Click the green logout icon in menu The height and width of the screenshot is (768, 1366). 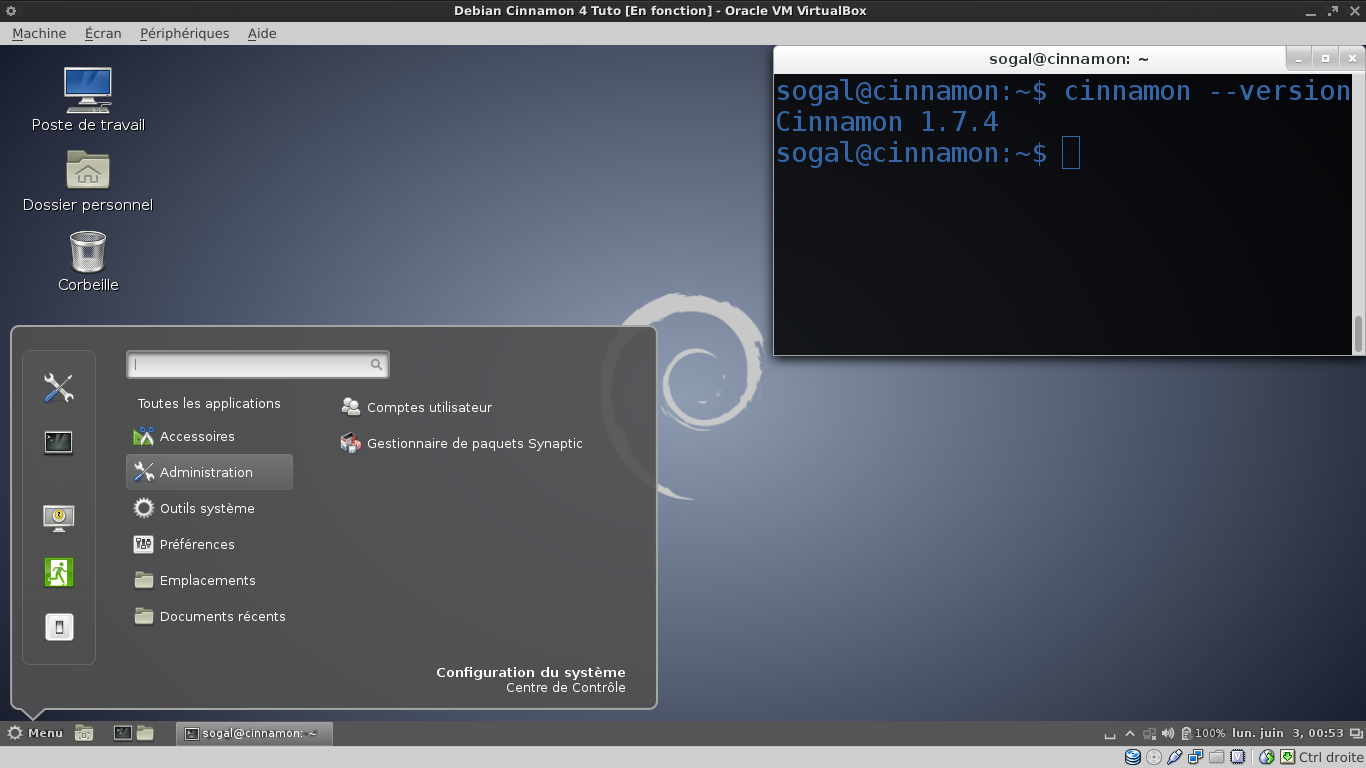[x=59, y=573]
